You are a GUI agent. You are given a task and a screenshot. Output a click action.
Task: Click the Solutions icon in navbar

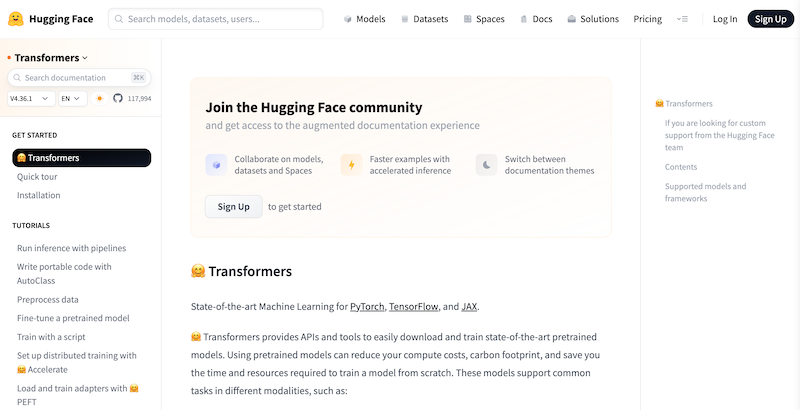571,19
